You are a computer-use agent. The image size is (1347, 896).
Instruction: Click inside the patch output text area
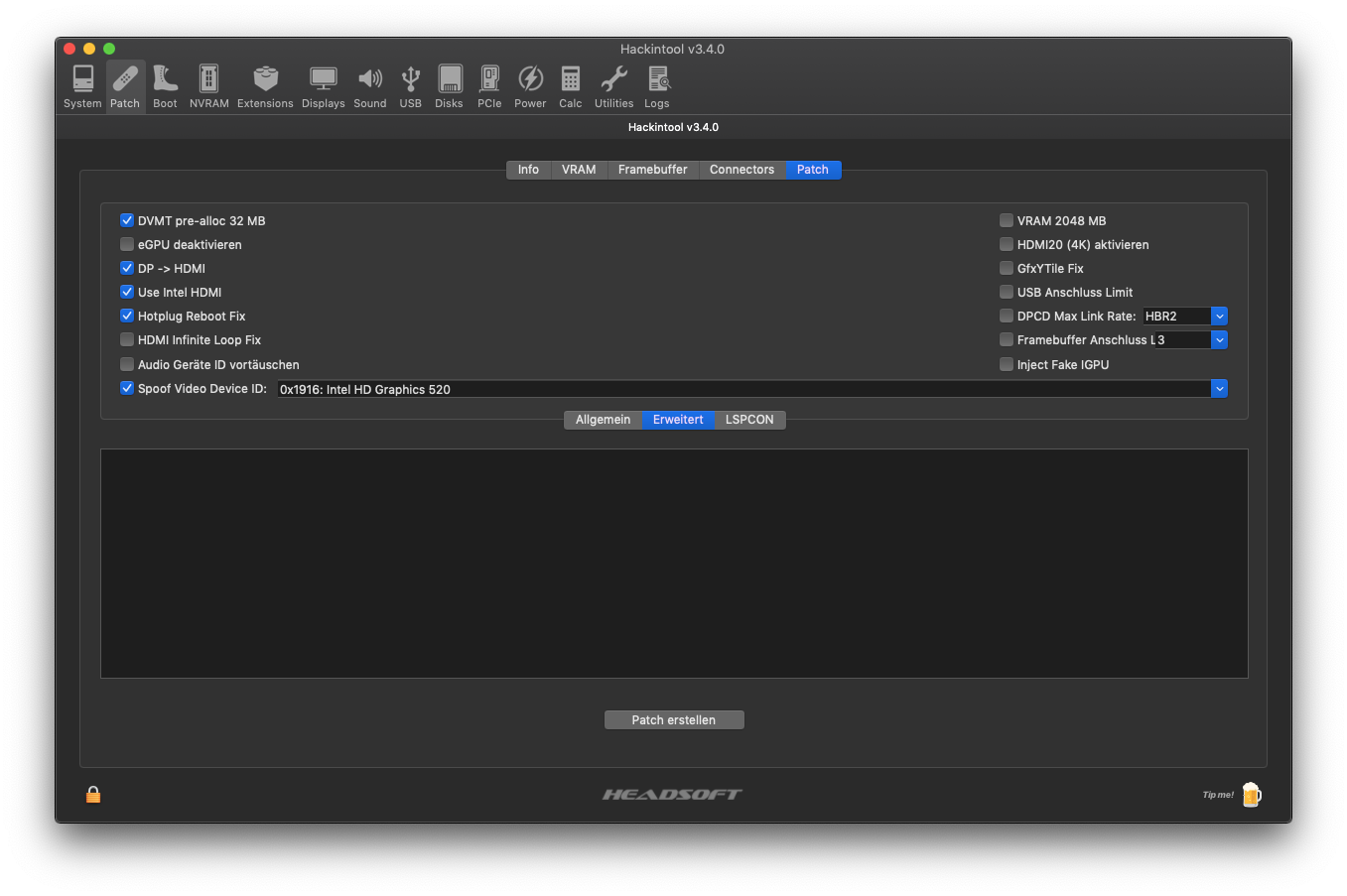[x=674, y=564]
